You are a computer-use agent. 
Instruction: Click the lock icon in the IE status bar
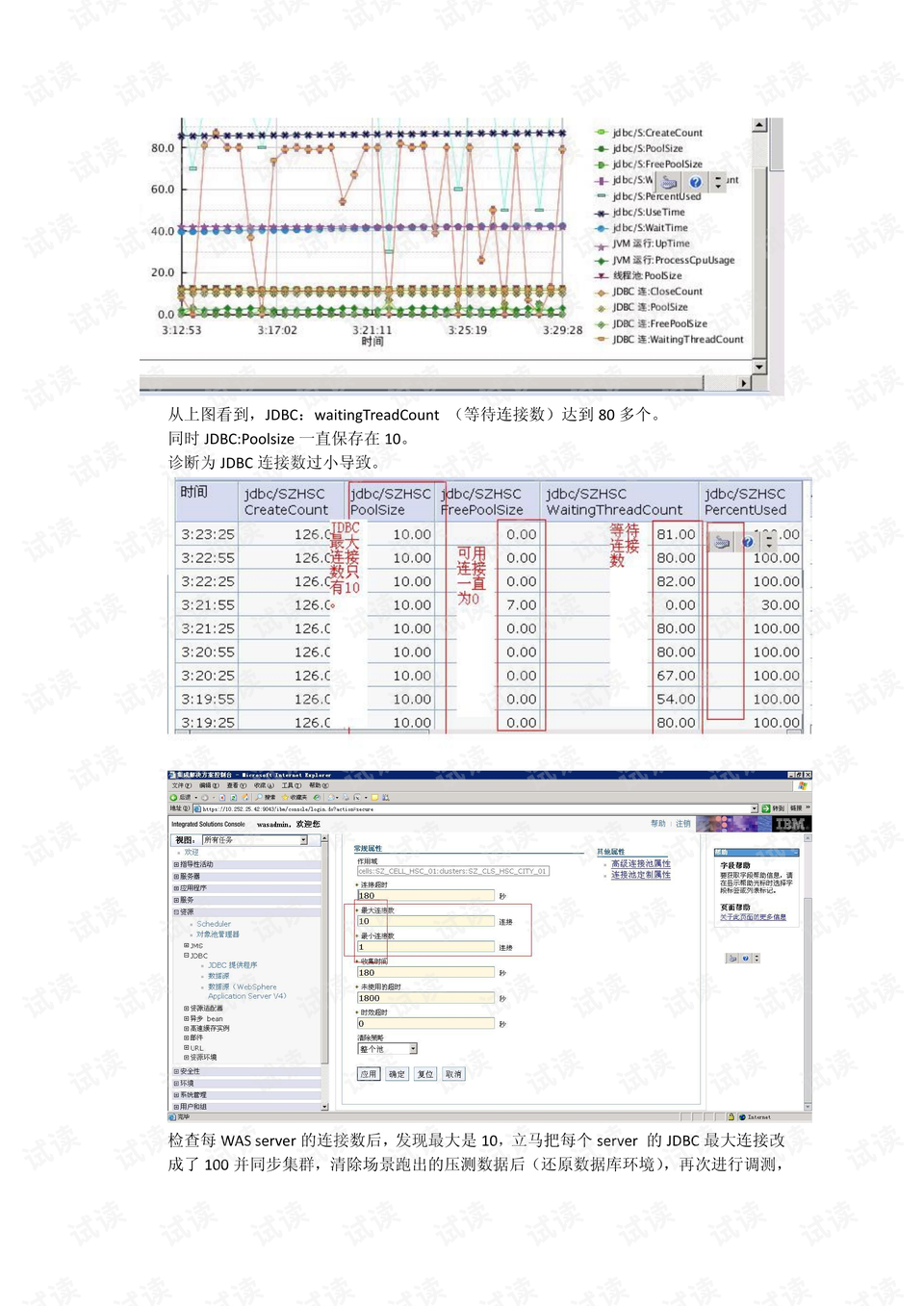tap(731, 1117)
